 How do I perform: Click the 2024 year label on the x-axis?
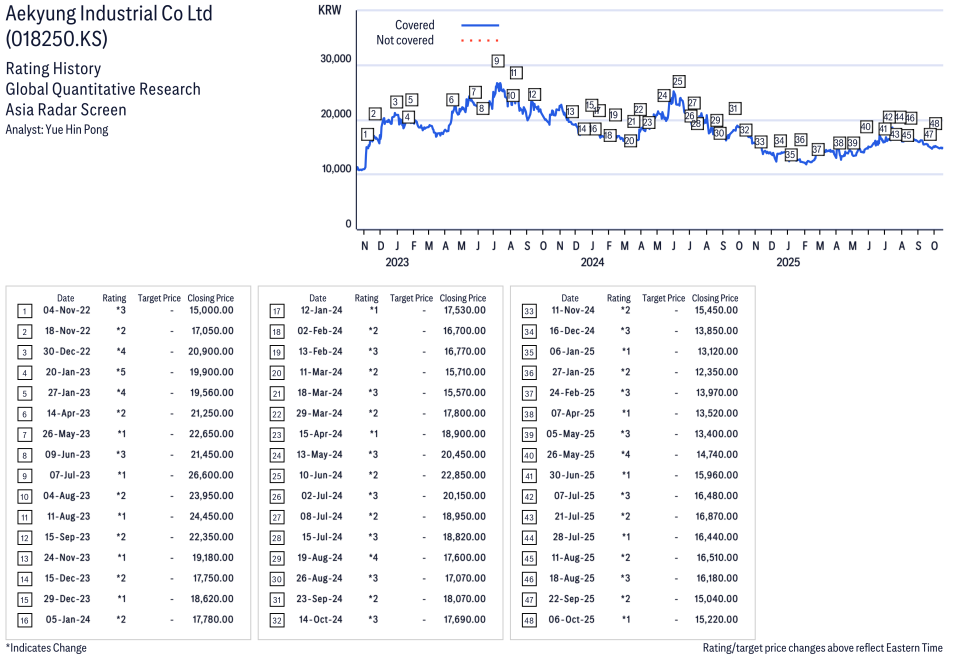click(x=592, y=263)
